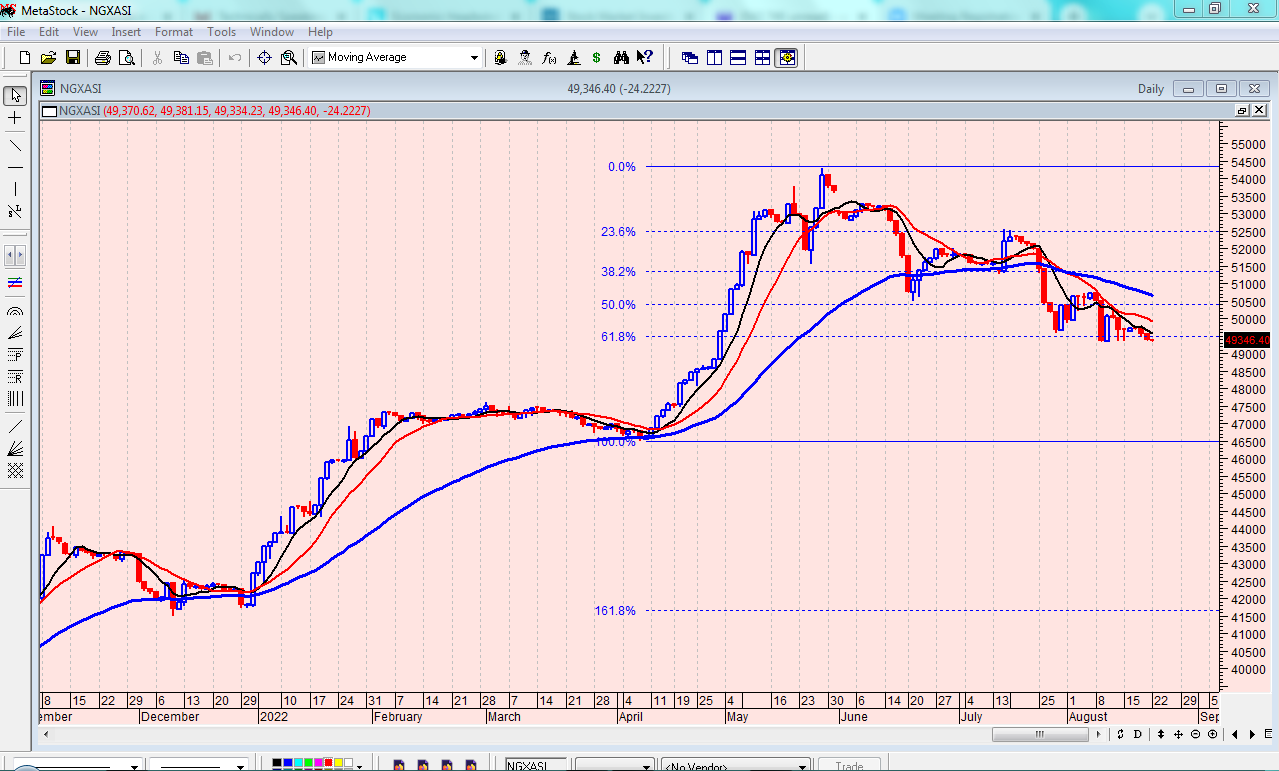Click the Trade button
Viewport: 1279px width, 771px height.
[849, 766]
